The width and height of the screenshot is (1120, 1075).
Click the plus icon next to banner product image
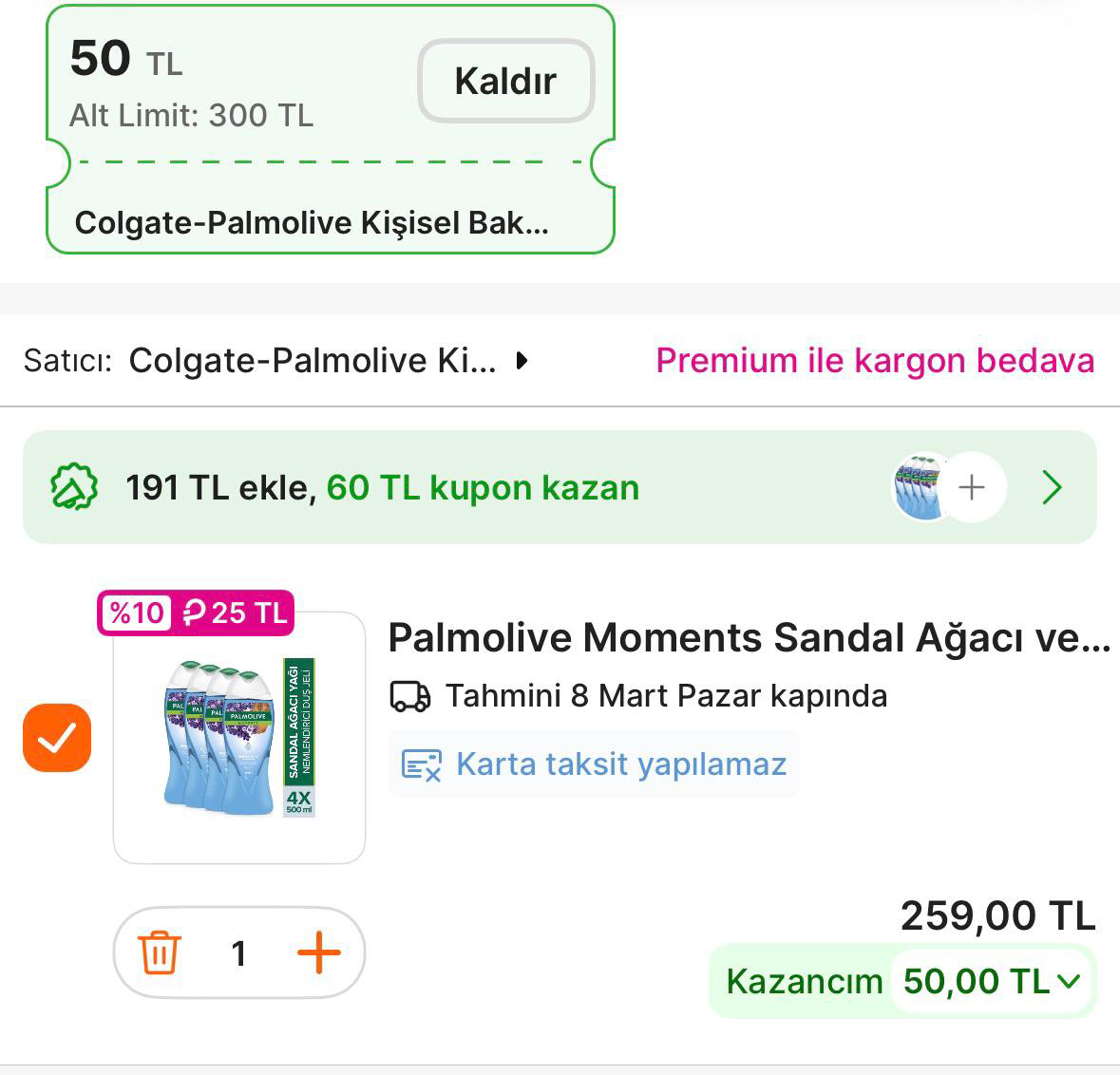pyautogui.click(x=970, y=487)
